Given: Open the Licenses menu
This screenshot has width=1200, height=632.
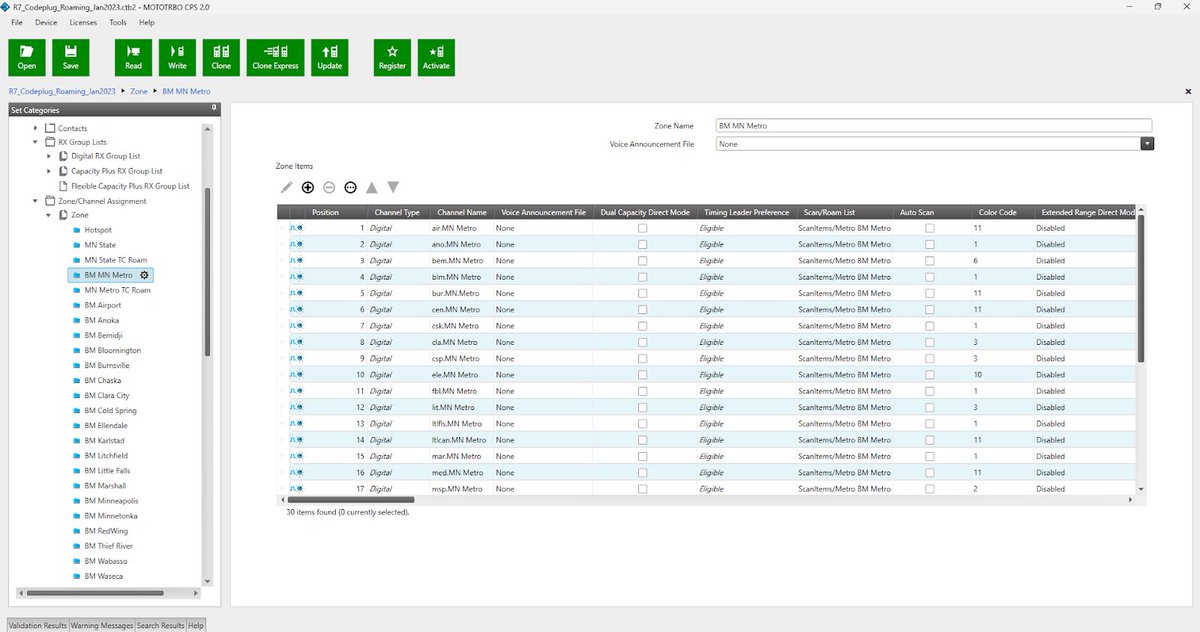Looking at the screenshot, I should click(x=83, y=22).
